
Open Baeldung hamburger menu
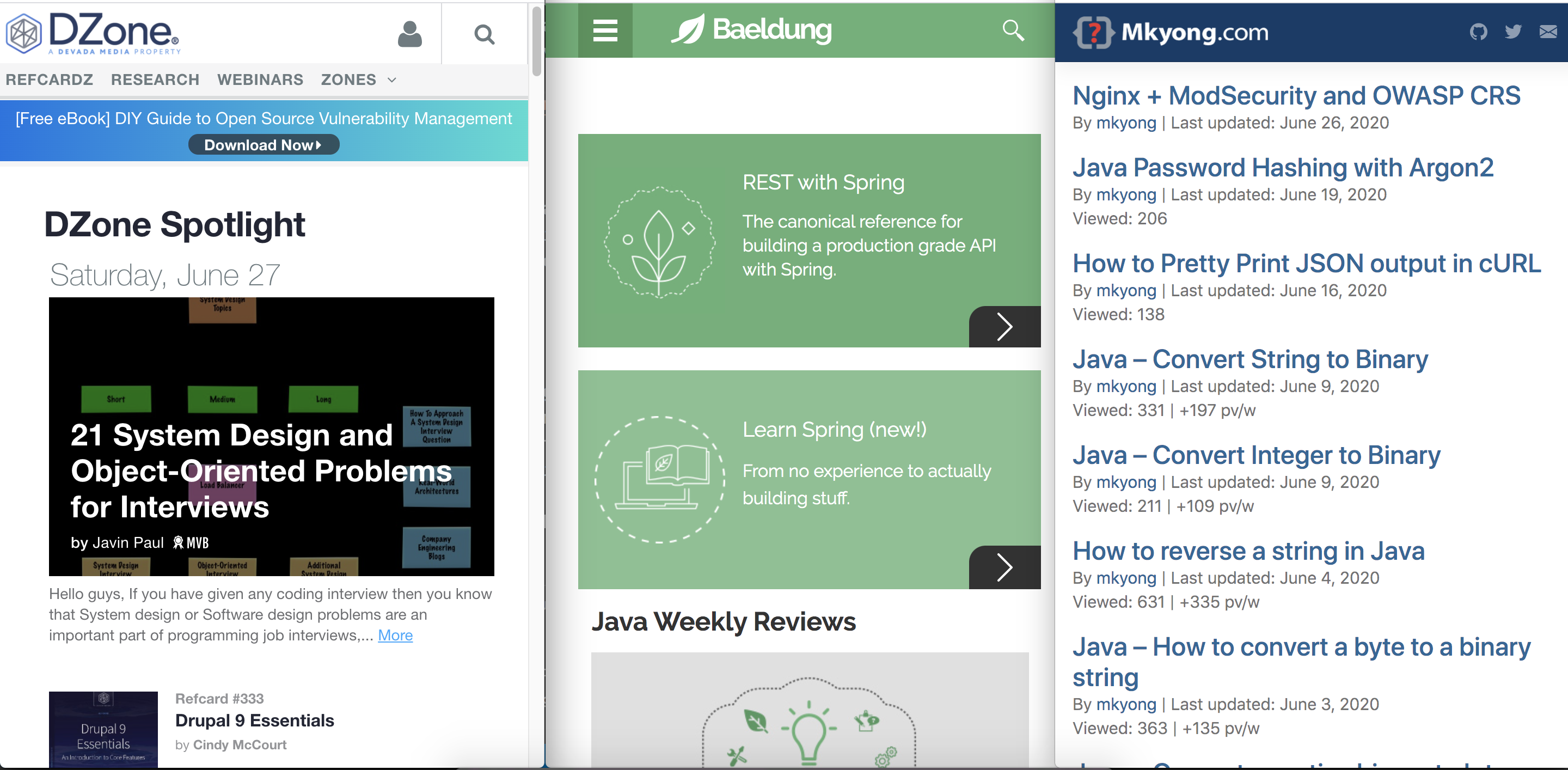605,30
